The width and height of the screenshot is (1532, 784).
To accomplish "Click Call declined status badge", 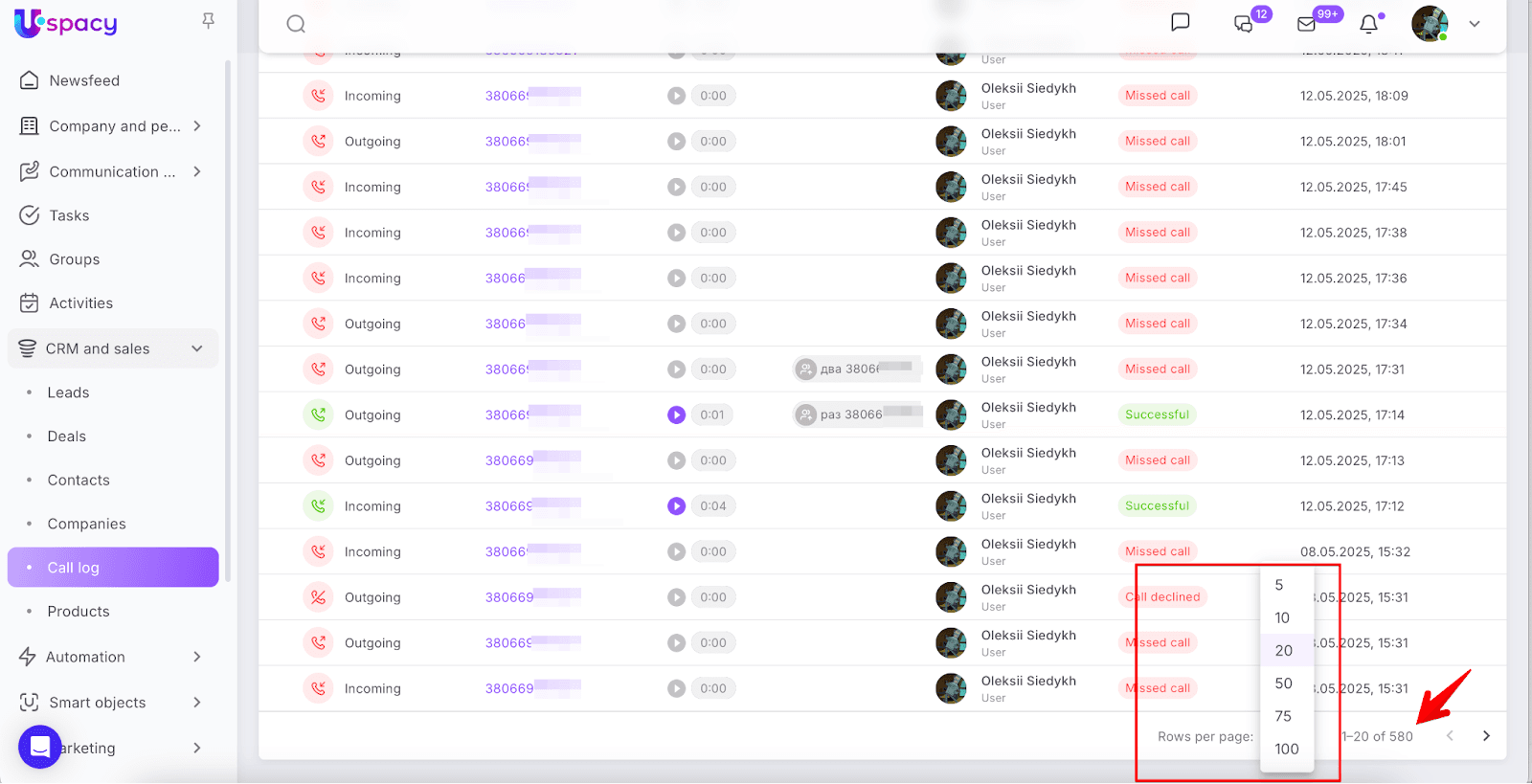I will [x=1162, y=597].
